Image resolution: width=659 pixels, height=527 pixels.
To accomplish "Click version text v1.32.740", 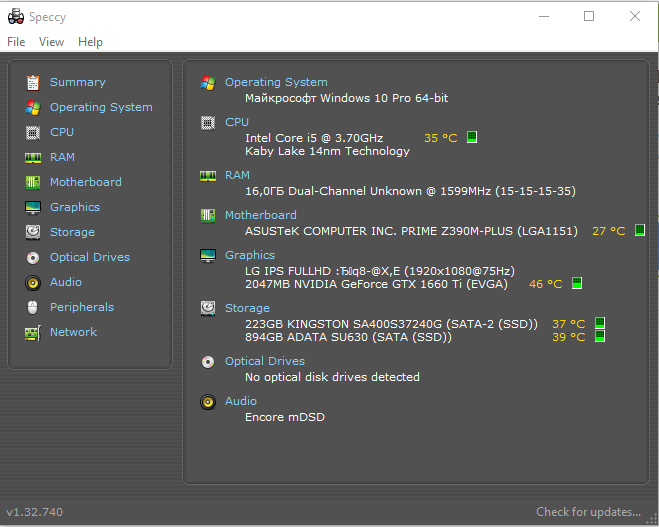I will click(x=34, y=512).
